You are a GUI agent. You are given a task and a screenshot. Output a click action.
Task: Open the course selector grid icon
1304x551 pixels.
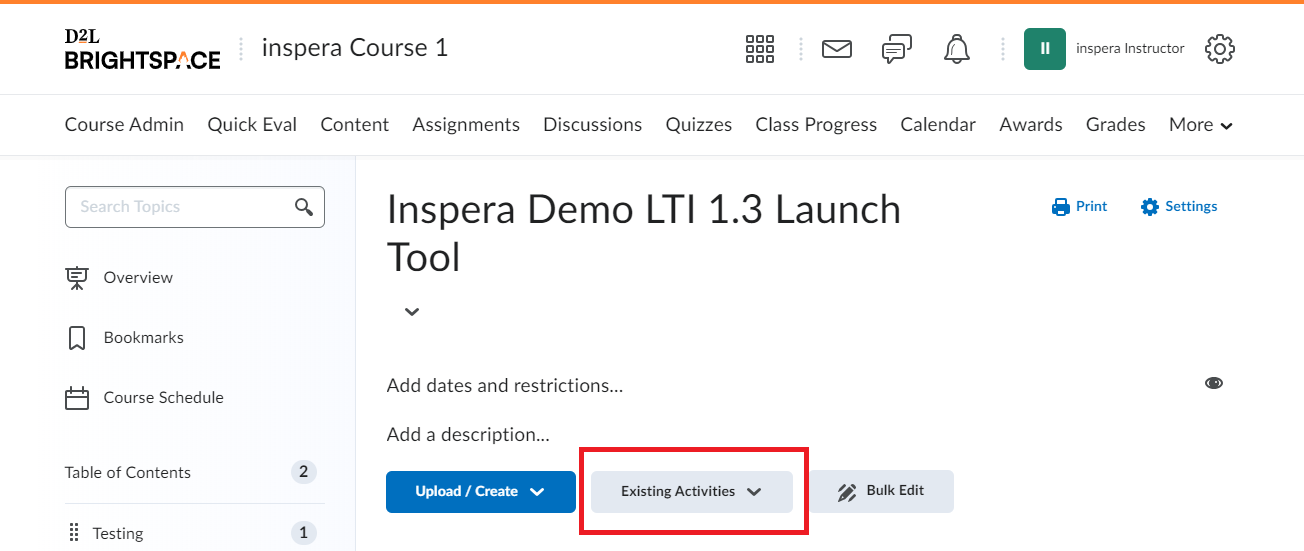(760, 48)
